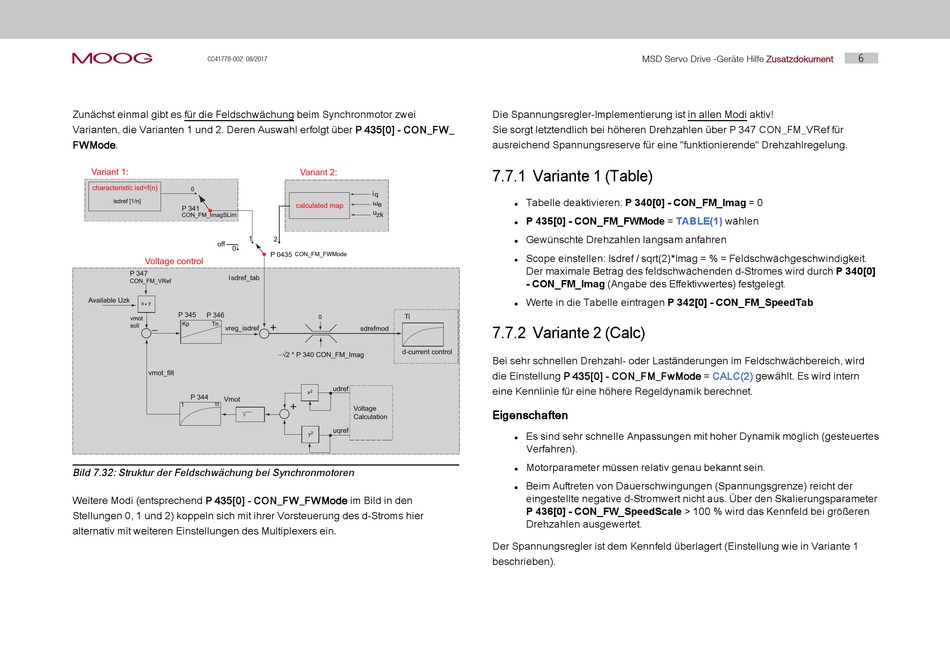Click the filter block under 'P 344'
The image size is (950, 672).
tap(200, 413)
